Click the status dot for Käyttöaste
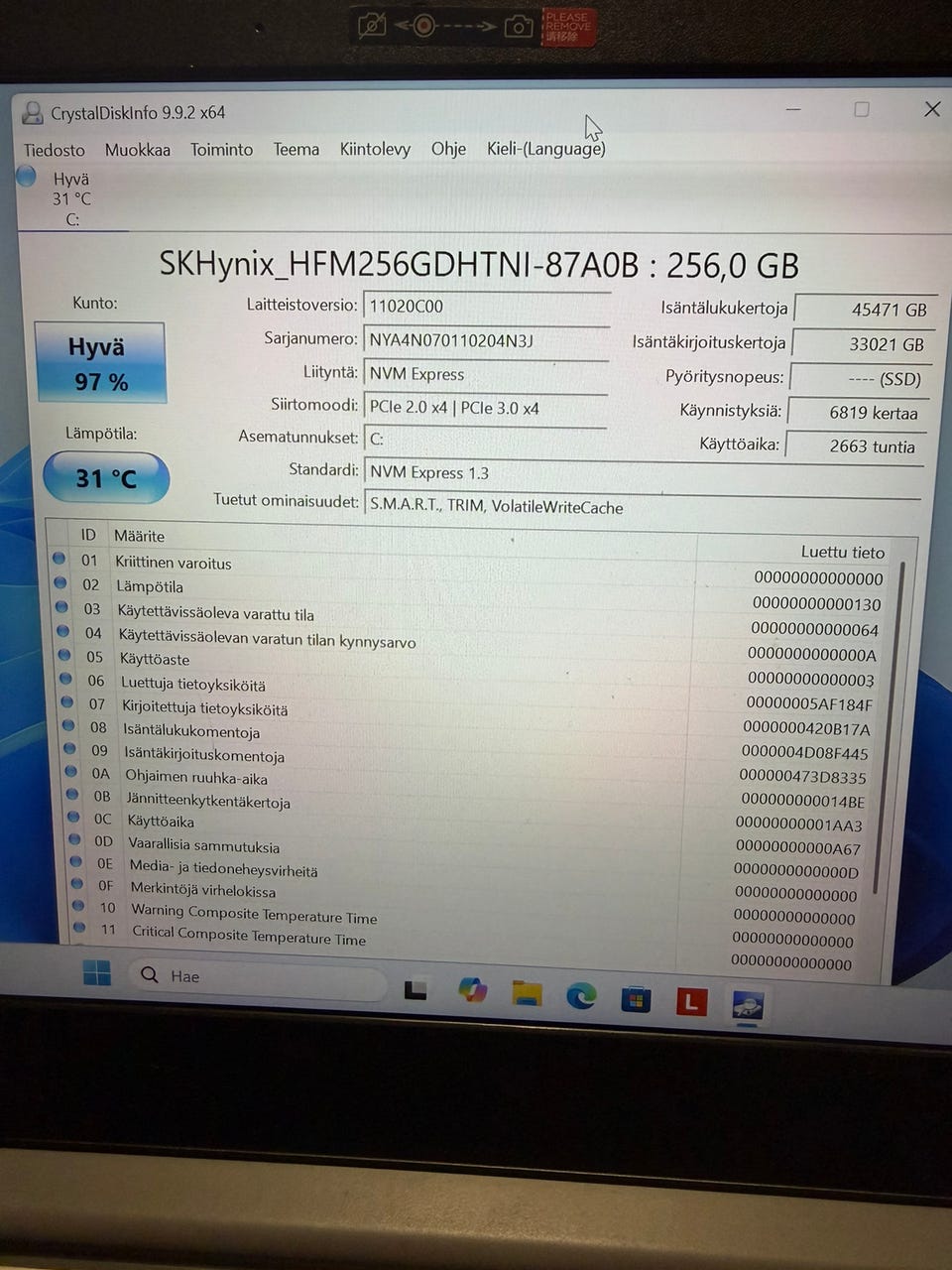Image resolution: width=952 pixels, height=1270 pixels. [64, 655]
